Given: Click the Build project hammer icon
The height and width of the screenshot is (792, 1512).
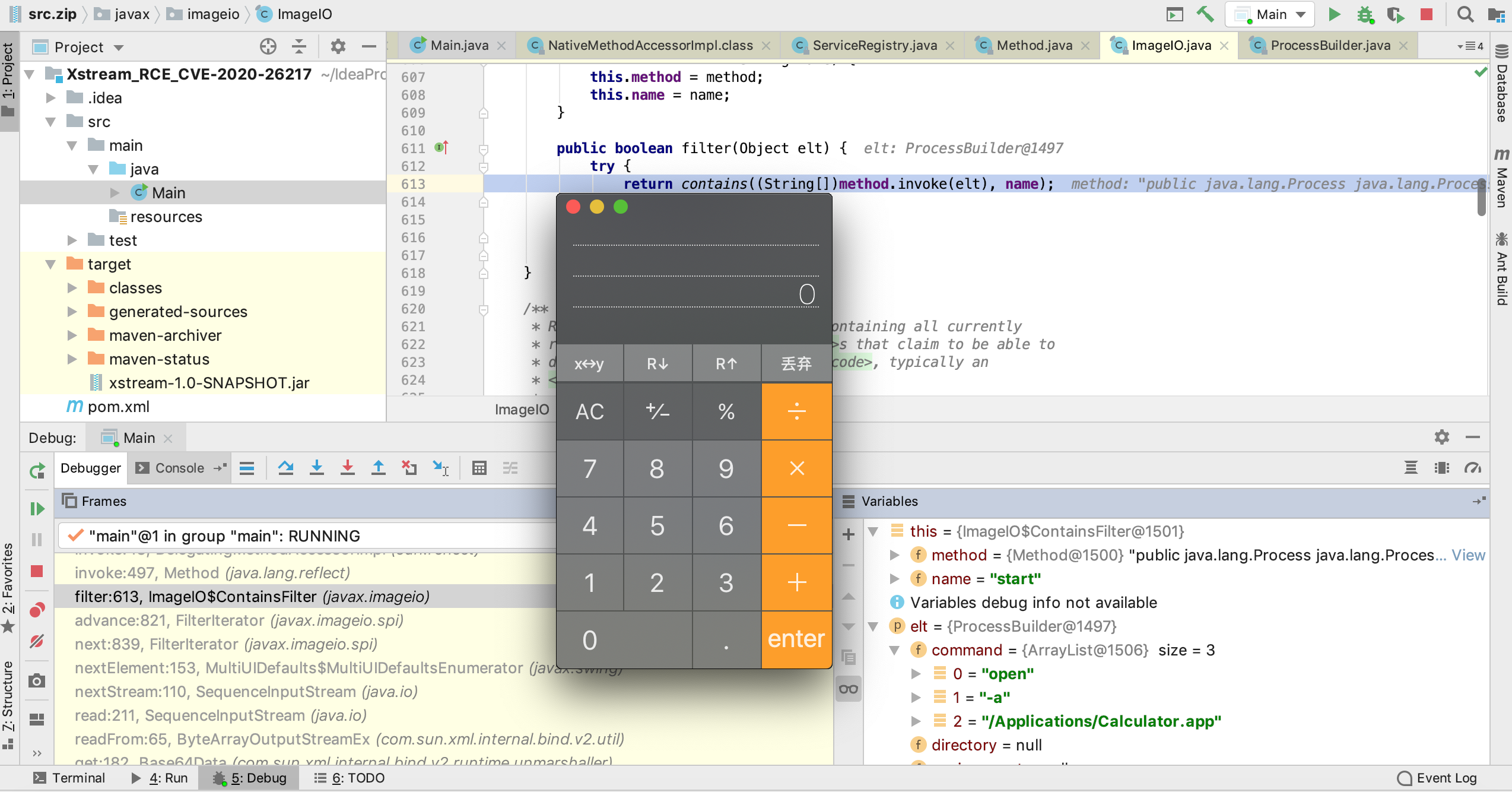Looking at the screenshot, I should click(1205, 14).
